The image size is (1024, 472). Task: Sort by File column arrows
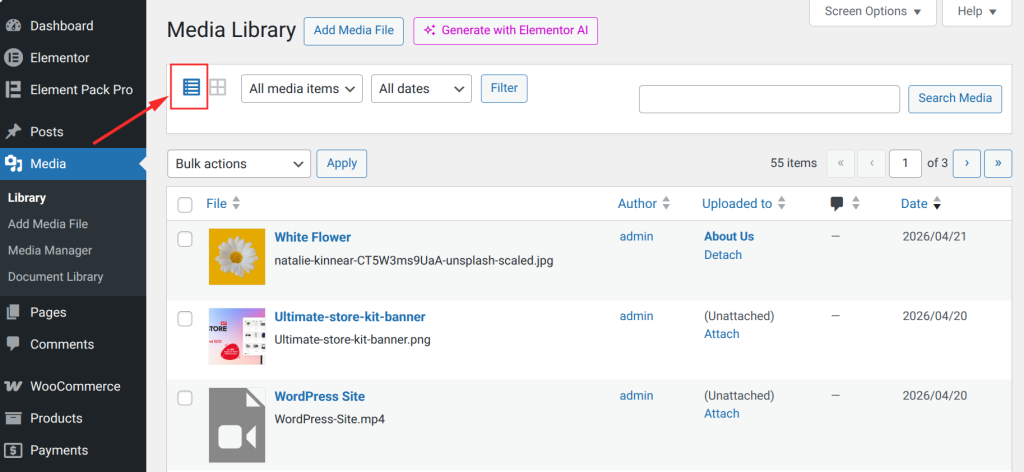click(236, 204)
